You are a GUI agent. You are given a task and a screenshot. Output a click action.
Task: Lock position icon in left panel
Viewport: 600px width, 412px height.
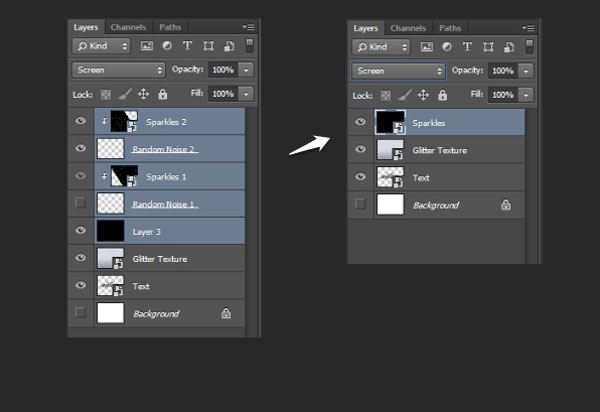(143, 94)
